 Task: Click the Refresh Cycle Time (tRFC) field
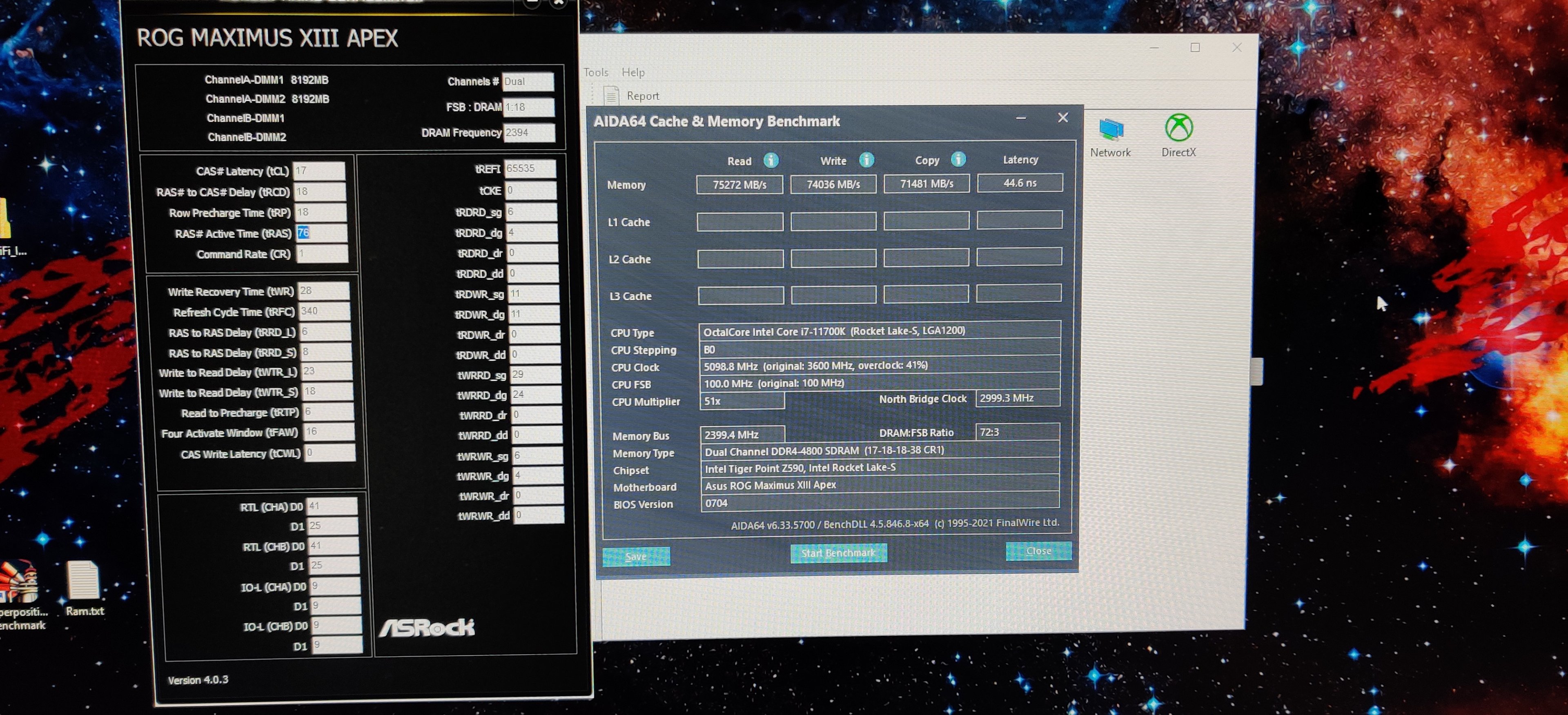pos(325,311)
